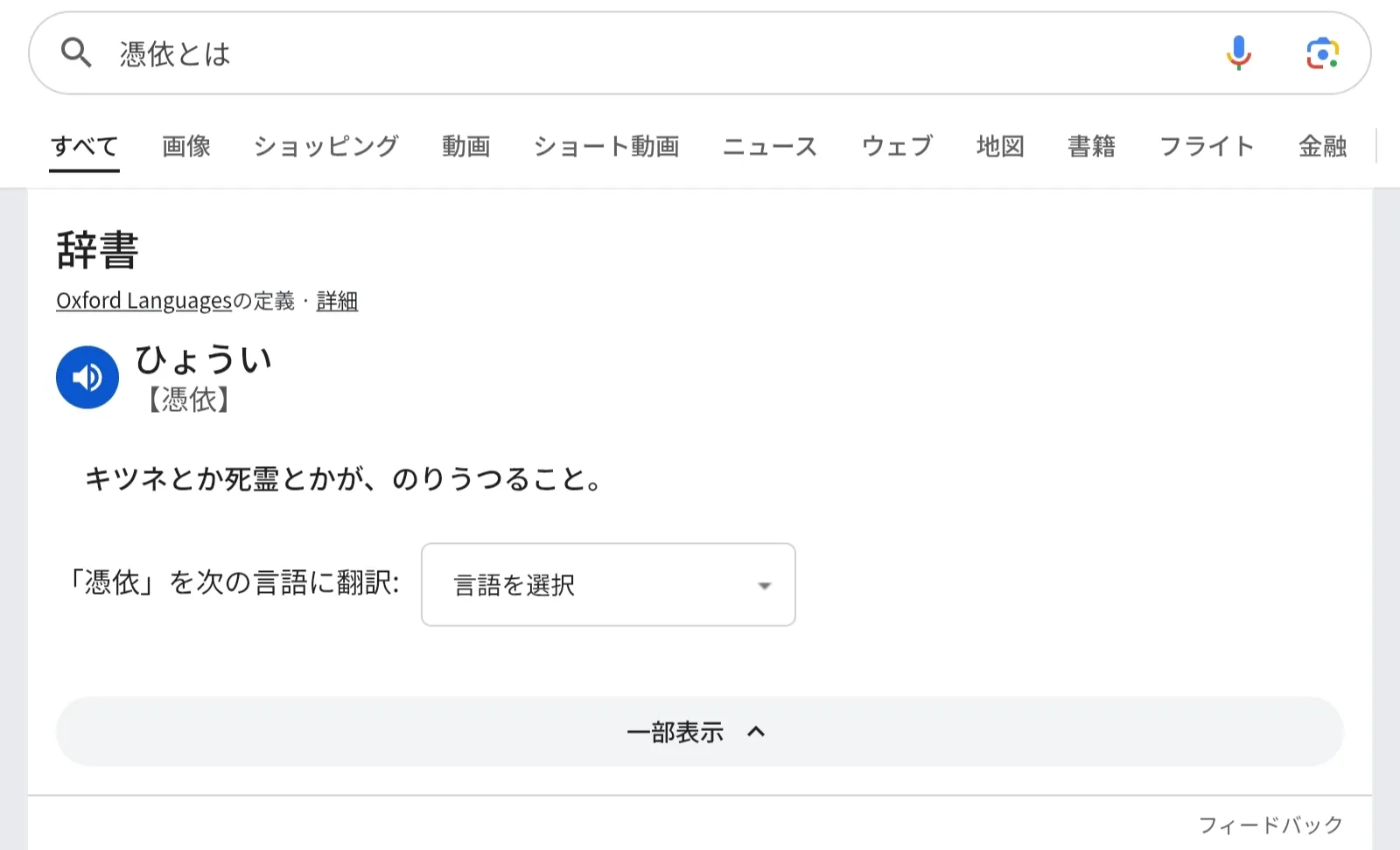
Task: Select the 書籍 tab
Action: 1091,146
